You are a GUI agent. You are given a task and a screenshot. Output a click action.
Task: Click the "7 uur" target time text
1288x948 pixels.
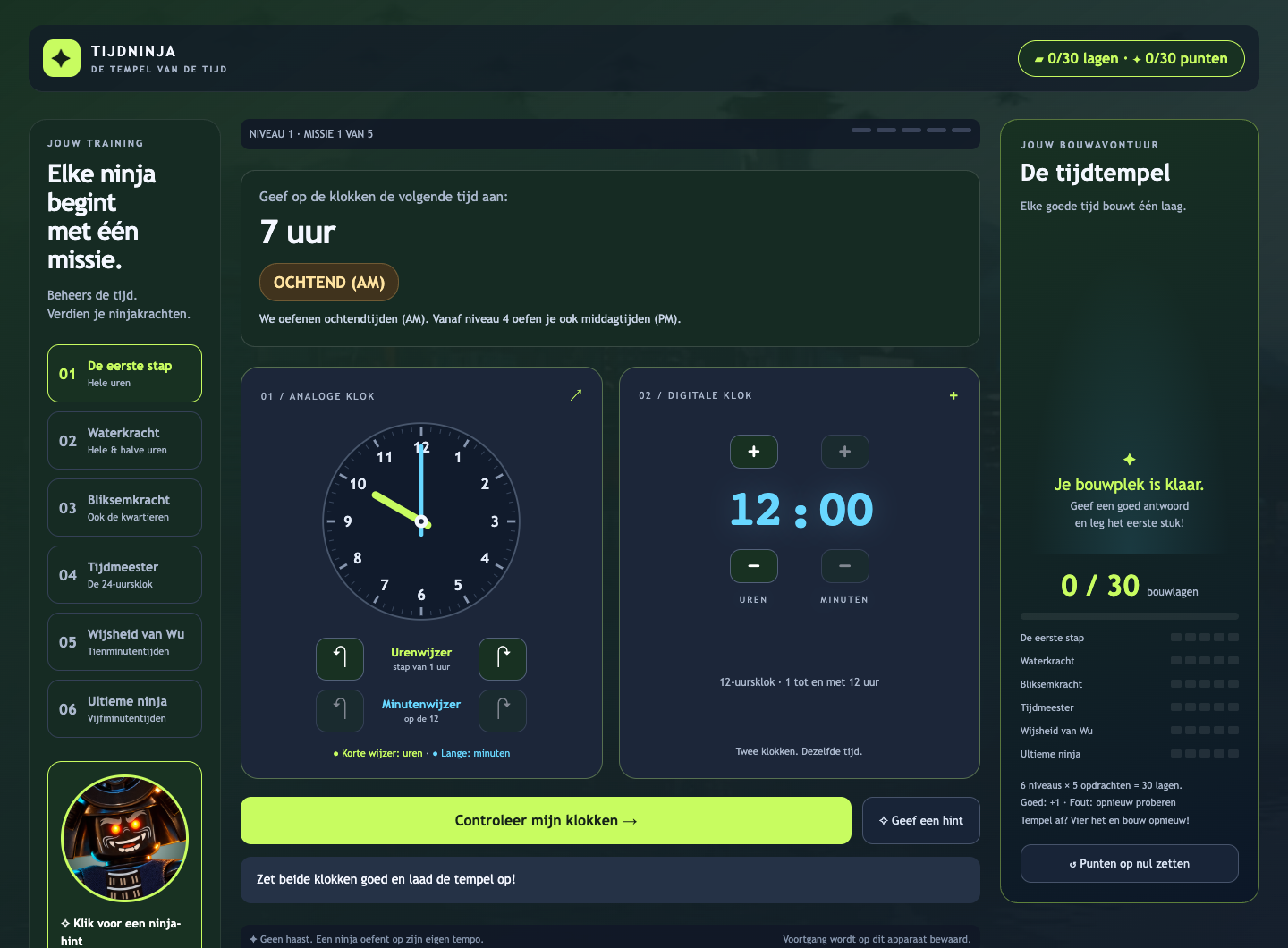point(298,233)
